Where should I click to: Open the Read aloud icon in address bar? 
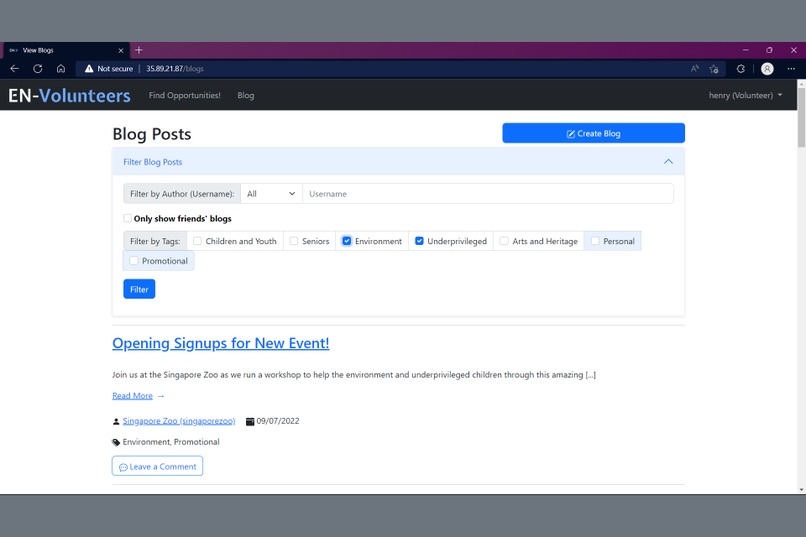[694, 68]
